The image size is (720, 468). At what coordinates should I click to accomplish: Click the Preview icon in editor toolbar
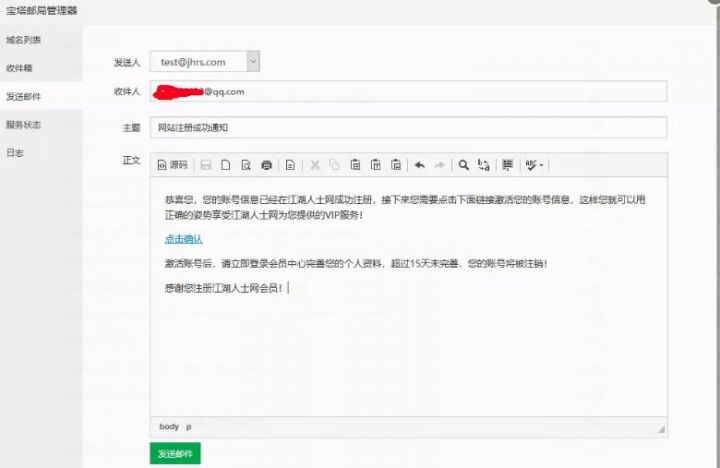click(246, 164)
